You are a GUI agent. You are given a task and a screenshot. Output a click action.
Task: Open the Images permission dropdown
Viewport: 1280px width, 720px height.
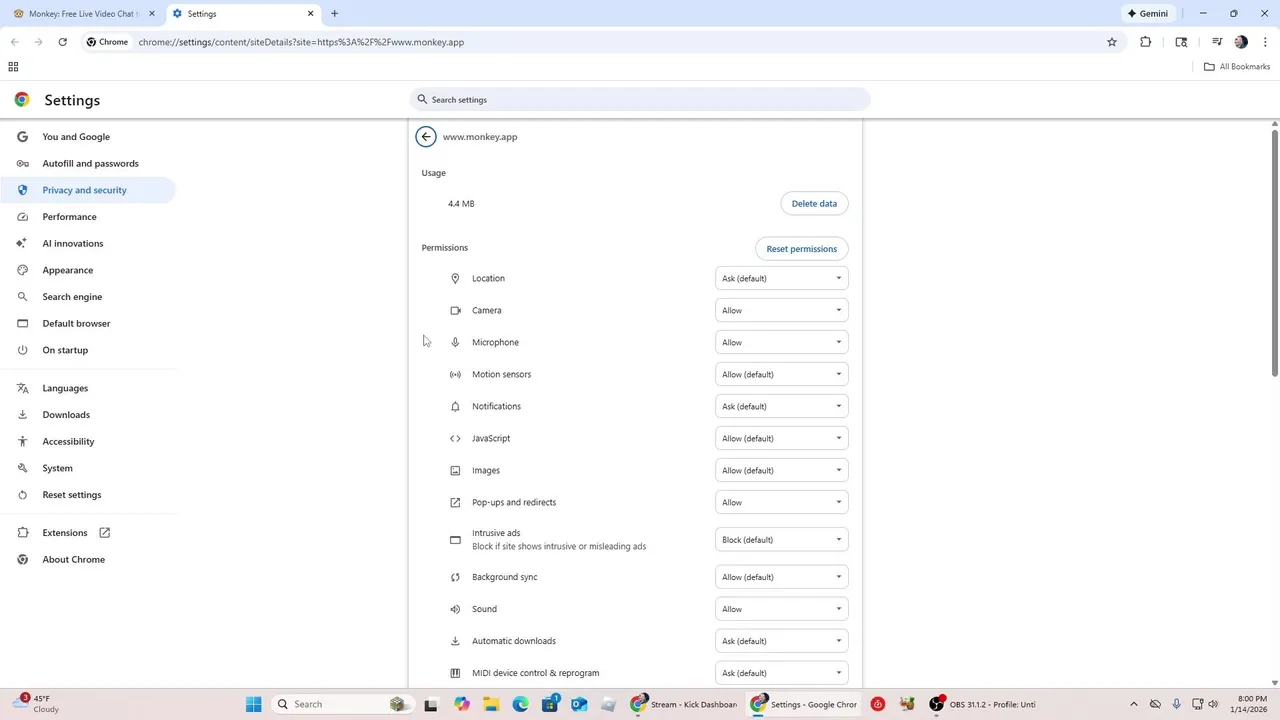point(782,470)
